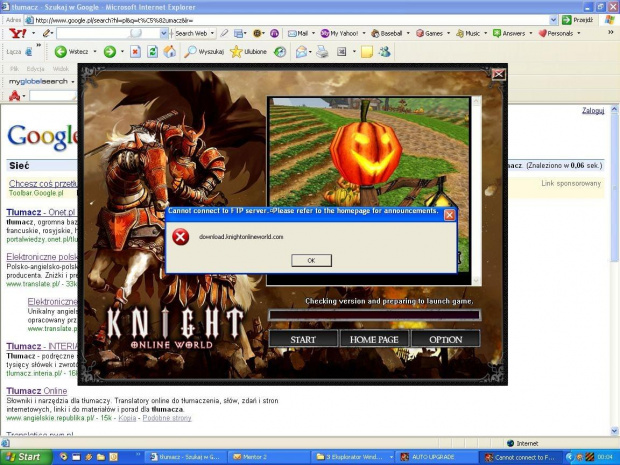The width and height of the screenshot is (620, 465).
Task: Click the launcher version-check progress bar
Action: (374, 315)
